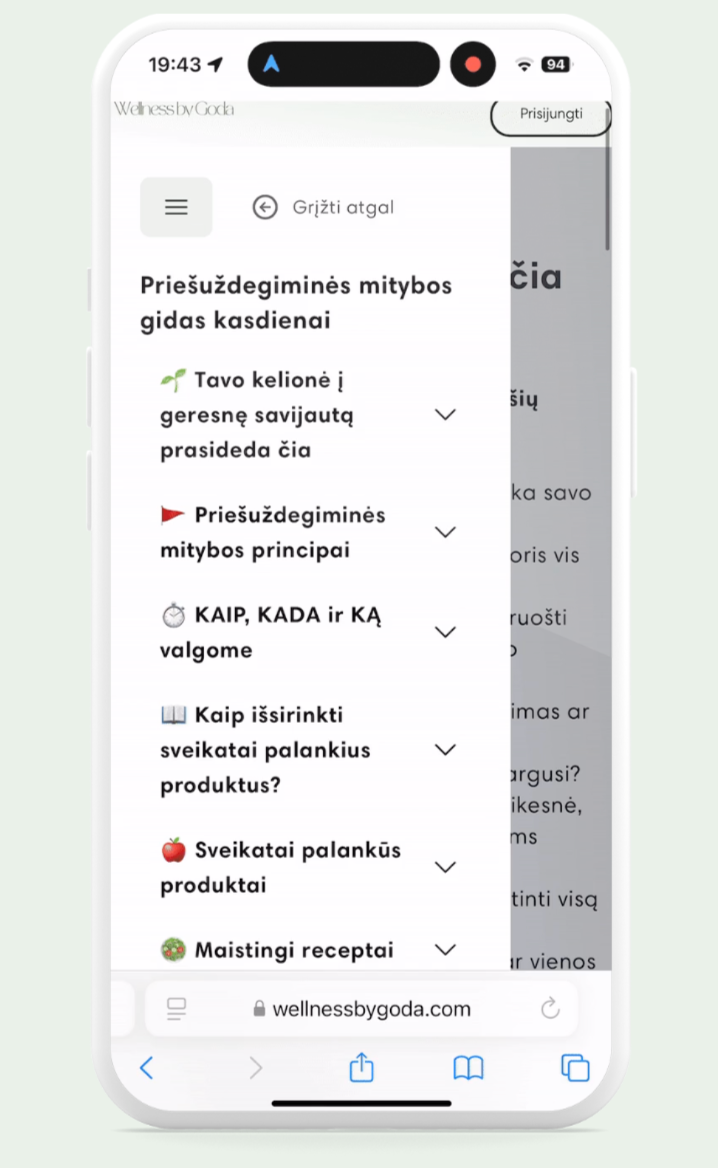Expand "Tavo kelionė į geresnę savijautą" section
Screen dimensions: 718x1168
click(446, 415)
